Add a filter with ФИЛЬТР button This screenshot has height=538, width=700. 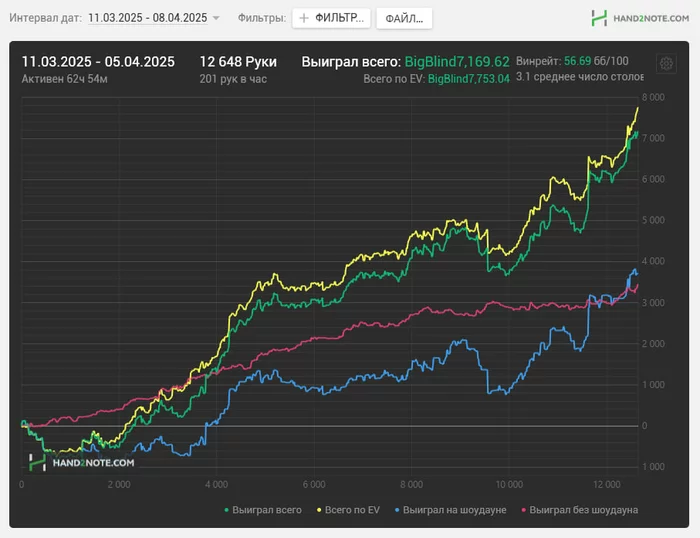pyautogui.click(x=331, y=18)
